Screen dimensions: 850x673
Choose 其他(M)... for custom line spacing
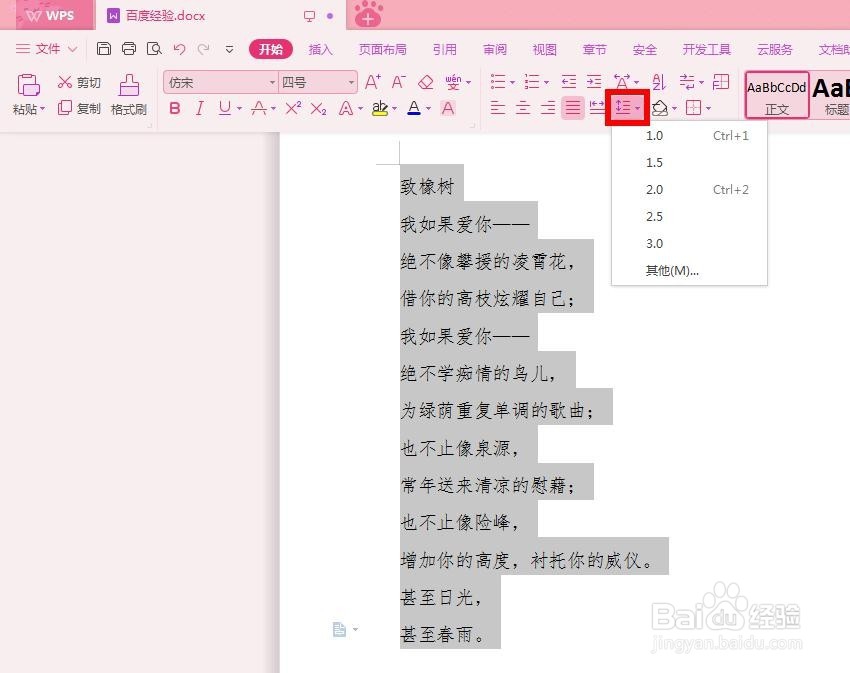668,270
